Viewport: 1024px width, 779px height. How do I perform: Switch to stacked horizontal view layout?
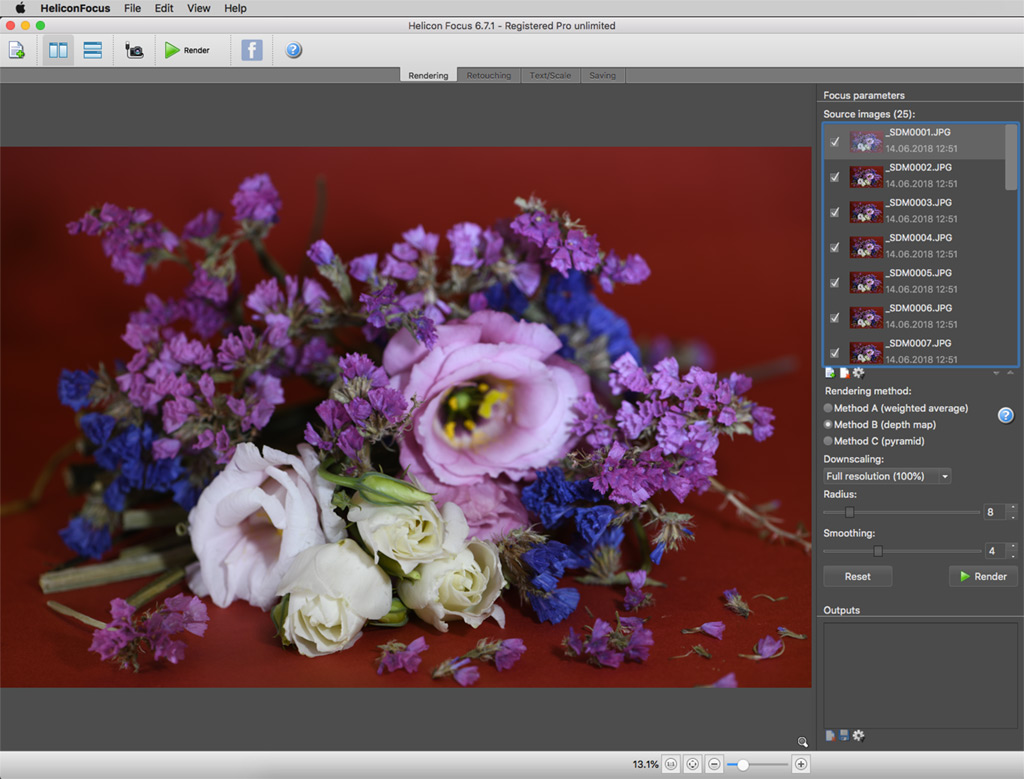(93, 50)
